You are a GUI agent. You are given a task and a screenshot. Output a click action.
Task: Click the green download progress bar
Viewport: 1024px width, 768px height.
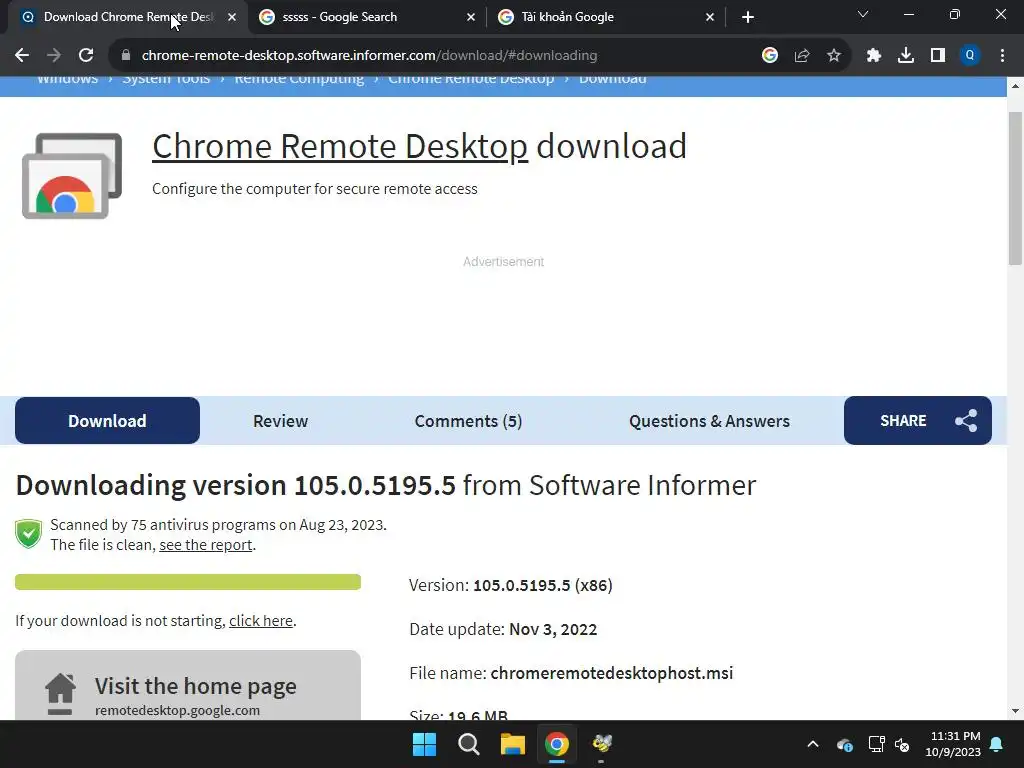pyautogui.click(x=188, y=582)
